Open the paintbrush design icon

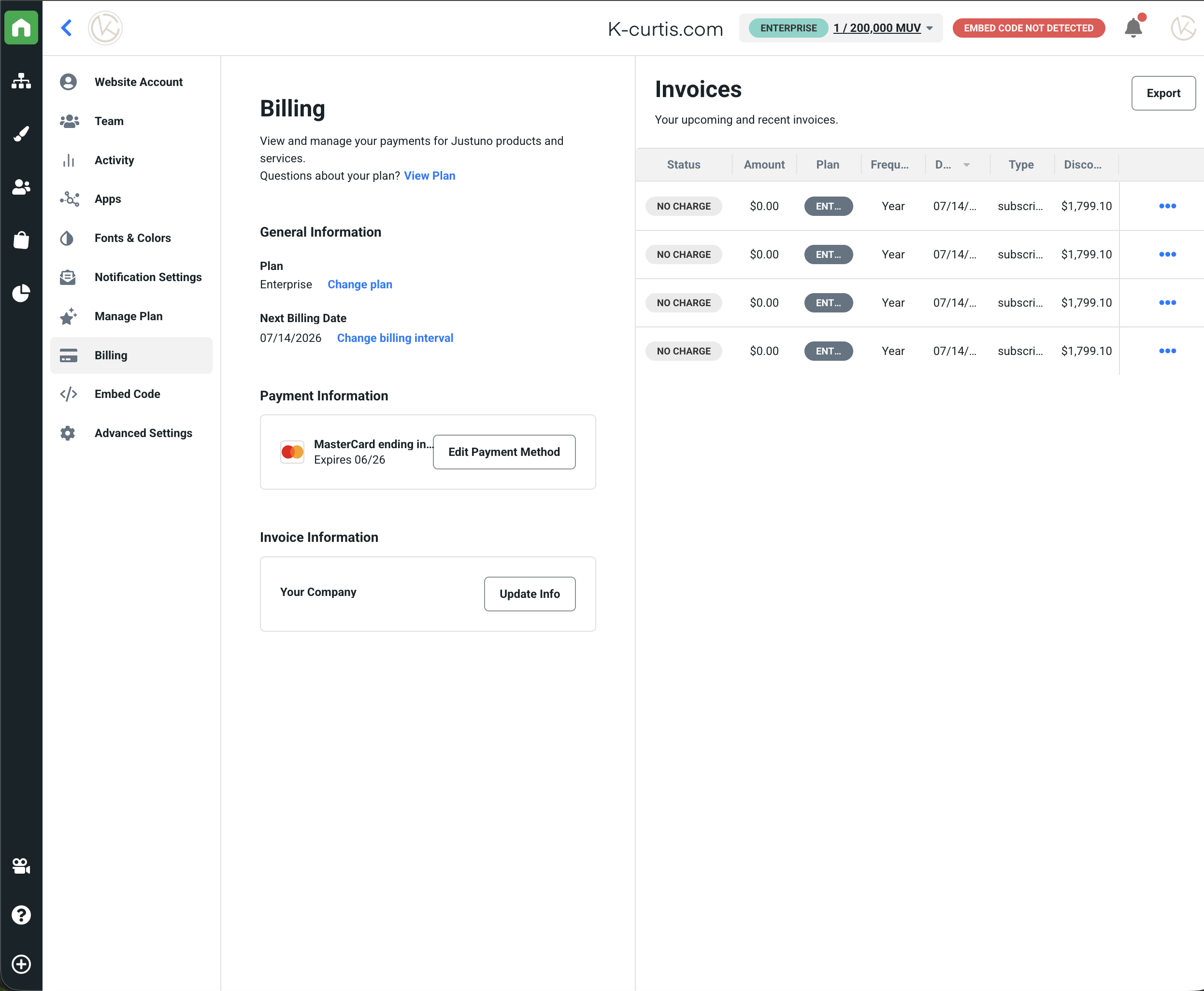21,134
